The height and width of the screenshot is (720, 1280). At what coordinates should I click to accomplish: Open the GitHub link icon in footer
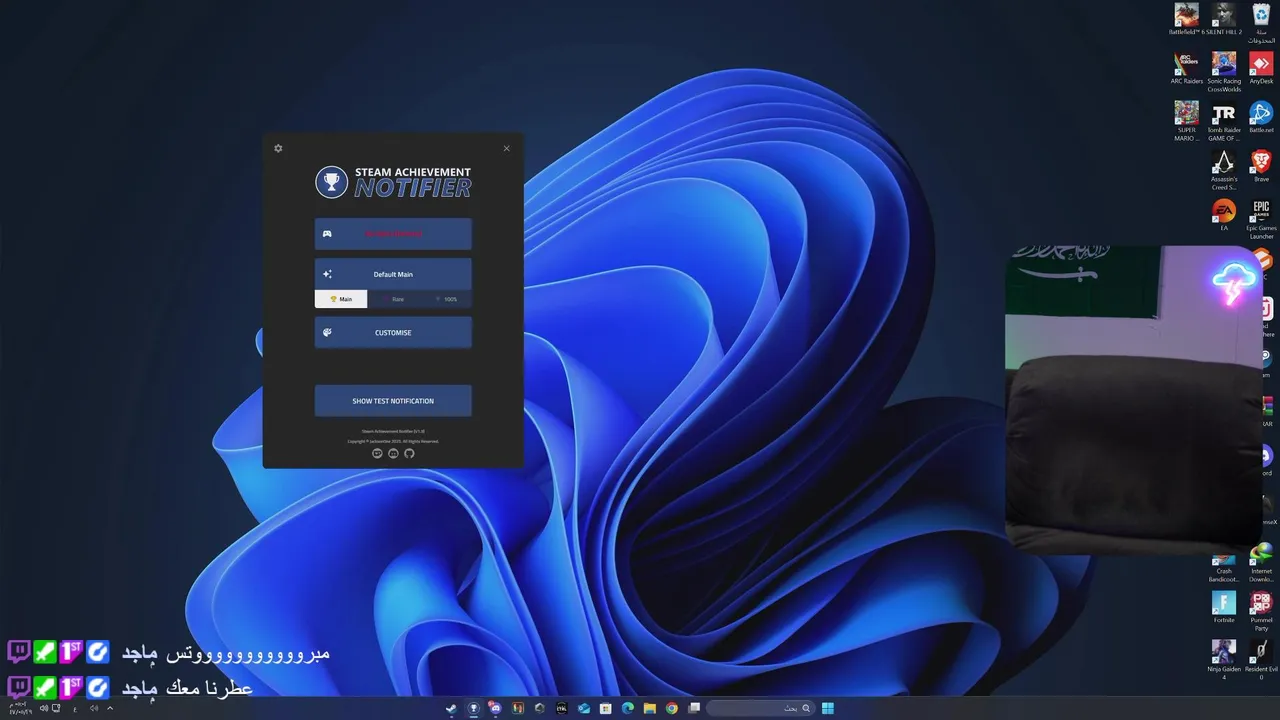409,453
